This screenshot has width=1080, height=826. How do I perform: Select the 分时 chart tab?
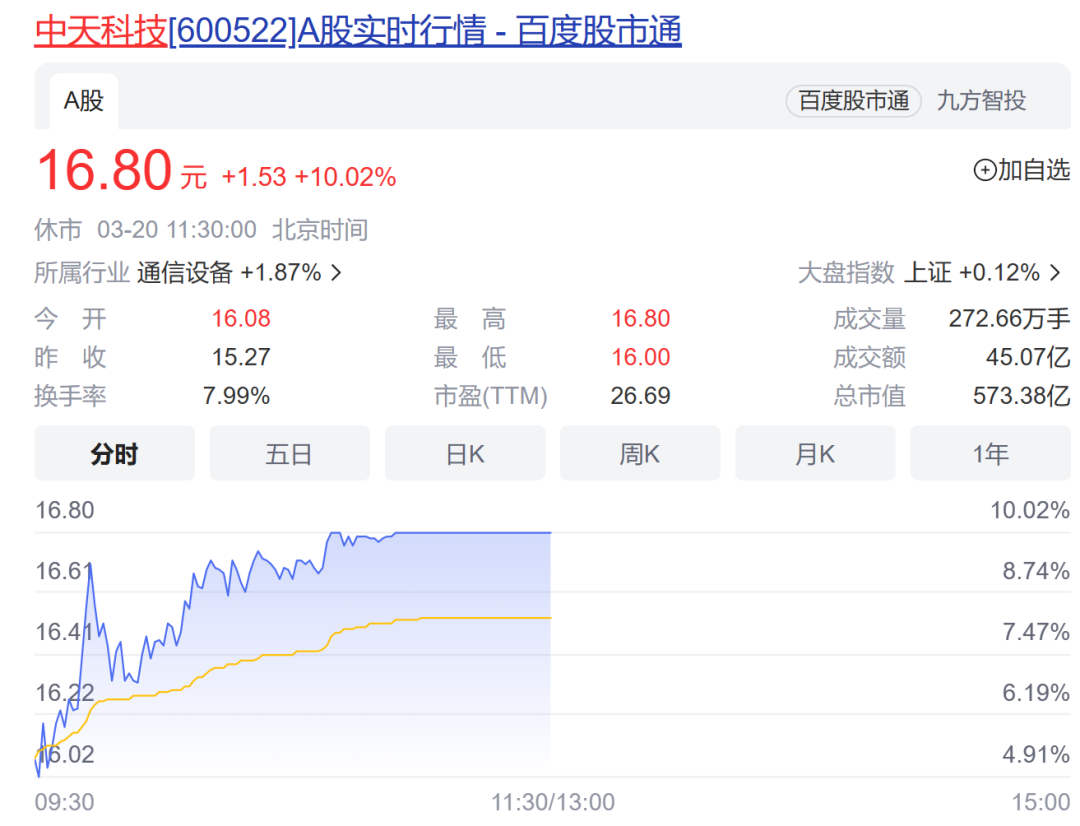[x=114, y=453]
